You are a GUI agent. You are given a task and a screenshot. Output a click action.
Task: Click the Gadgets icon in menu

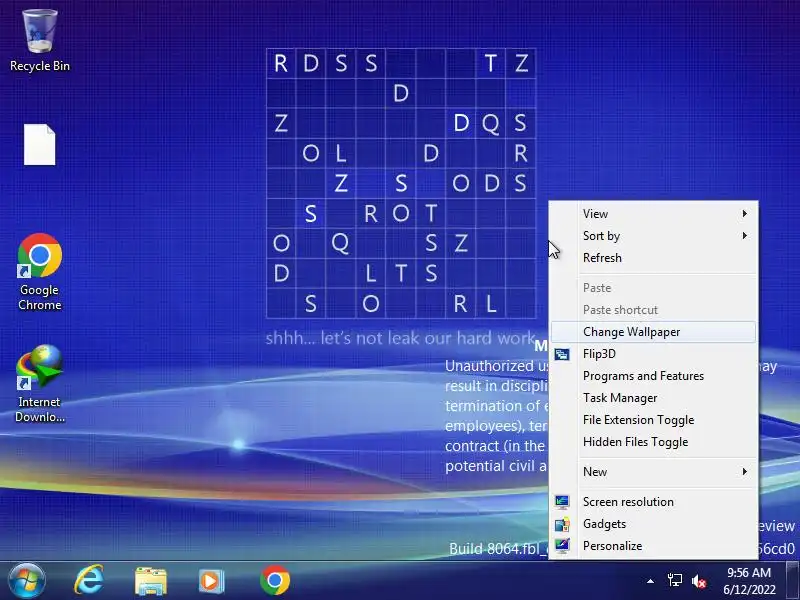coord(562,524)
